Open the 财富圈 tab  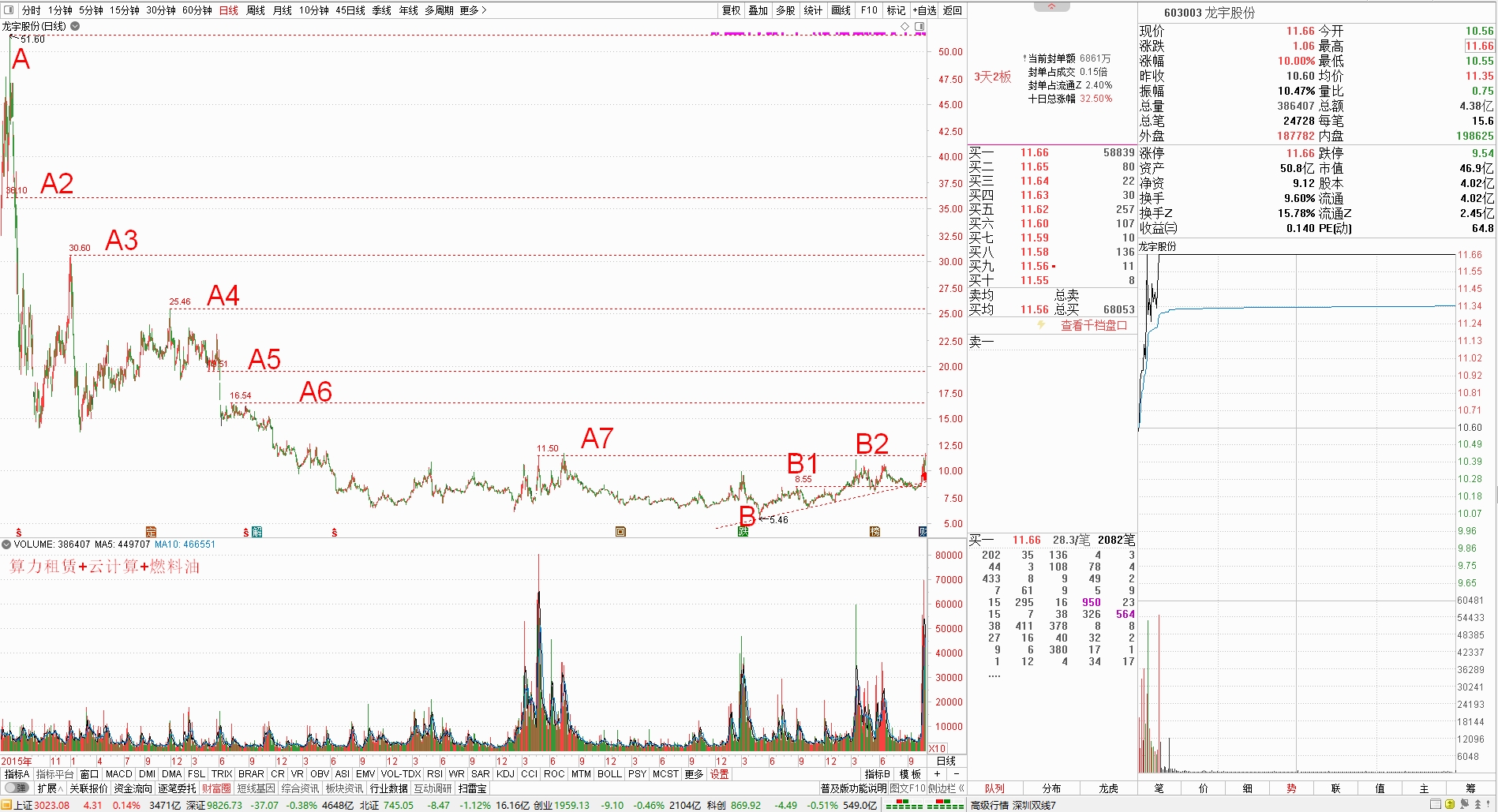216,788
